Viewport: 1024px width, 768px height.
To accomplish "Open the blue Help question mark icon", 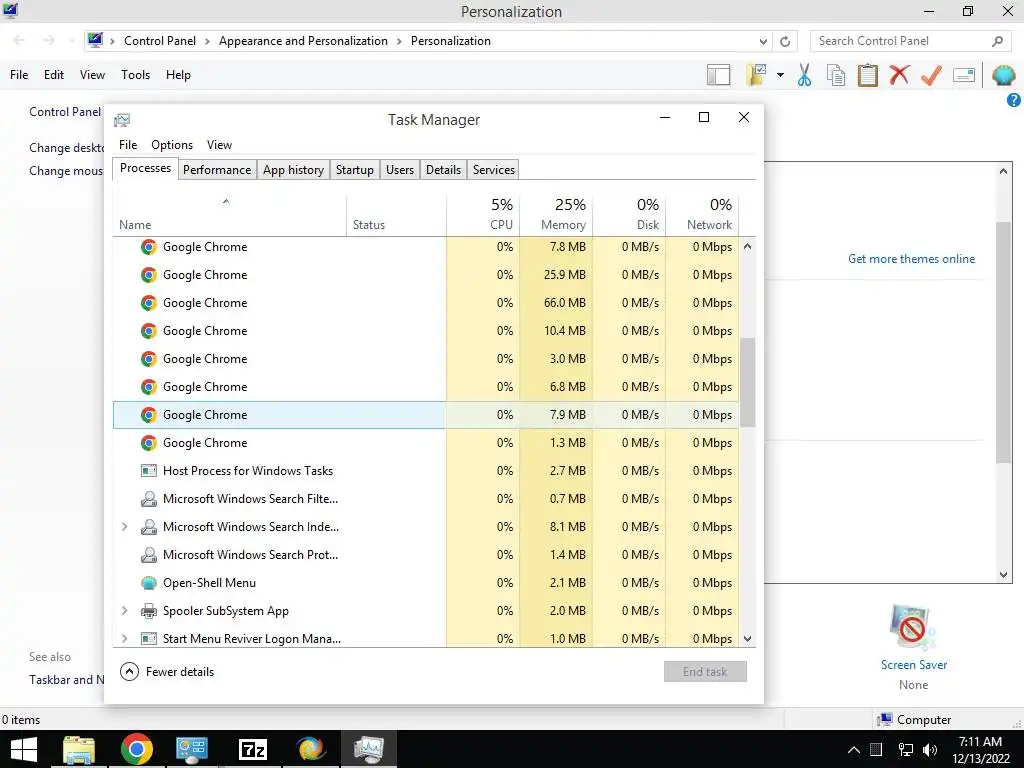I will click(1014, 100).
